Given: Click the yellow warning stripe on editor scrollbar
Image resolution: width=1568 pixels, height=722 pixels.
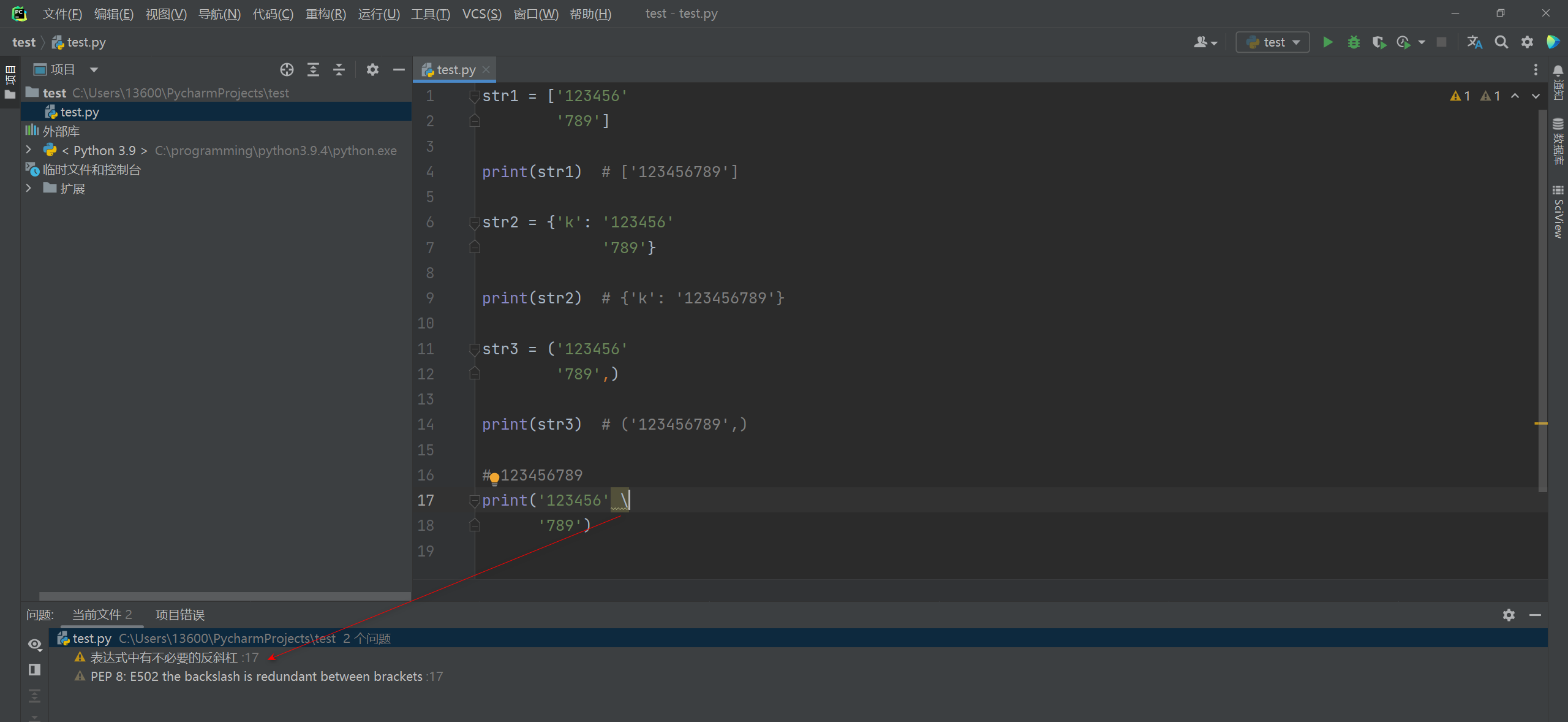Looking at the screenshot, I should [x=1541, y=424].
